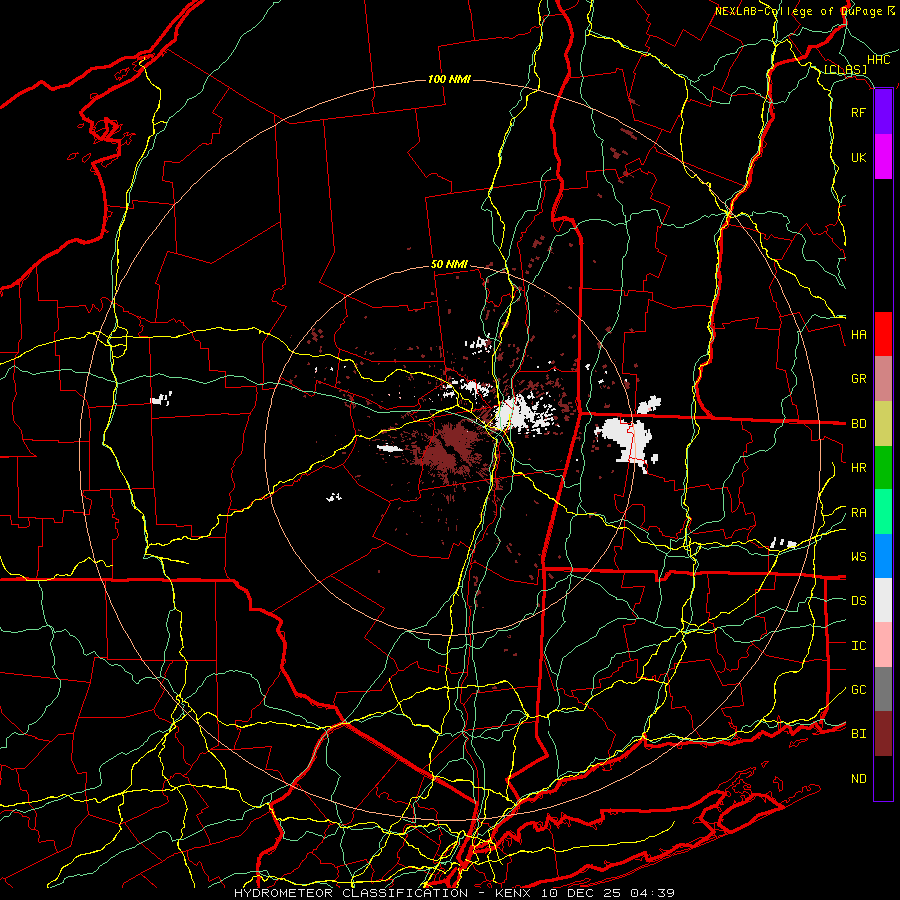Click the UK legend label

point(858,157)
